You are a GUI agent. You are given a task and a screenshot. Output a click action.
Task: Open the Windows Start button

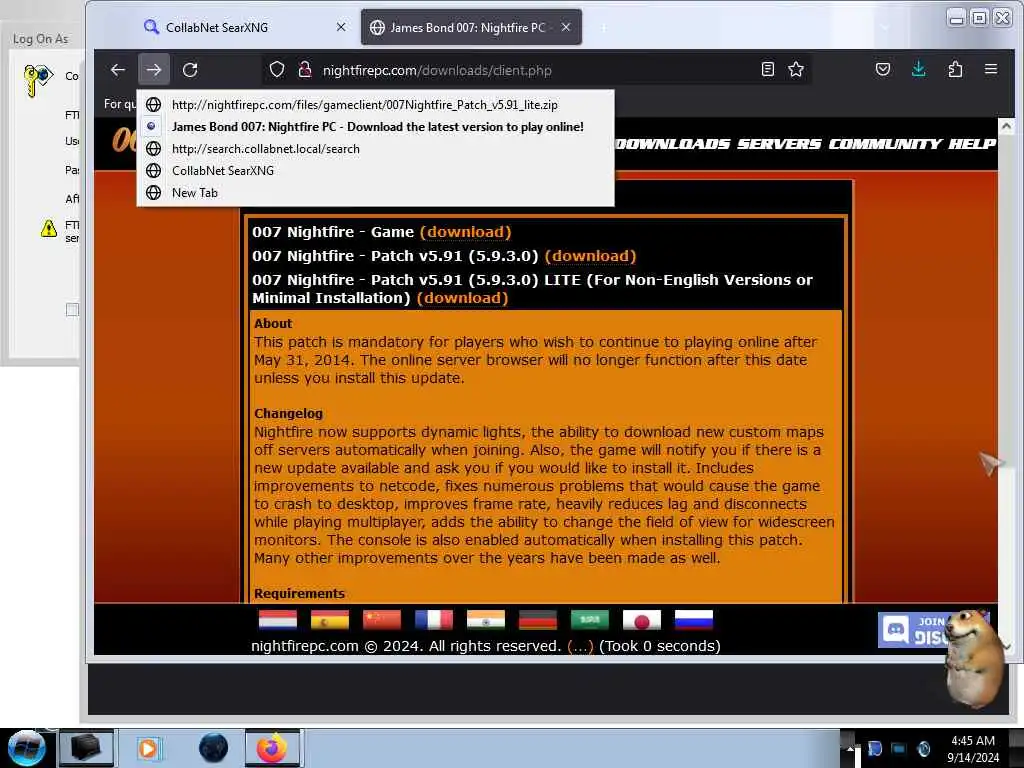point(26,748)
